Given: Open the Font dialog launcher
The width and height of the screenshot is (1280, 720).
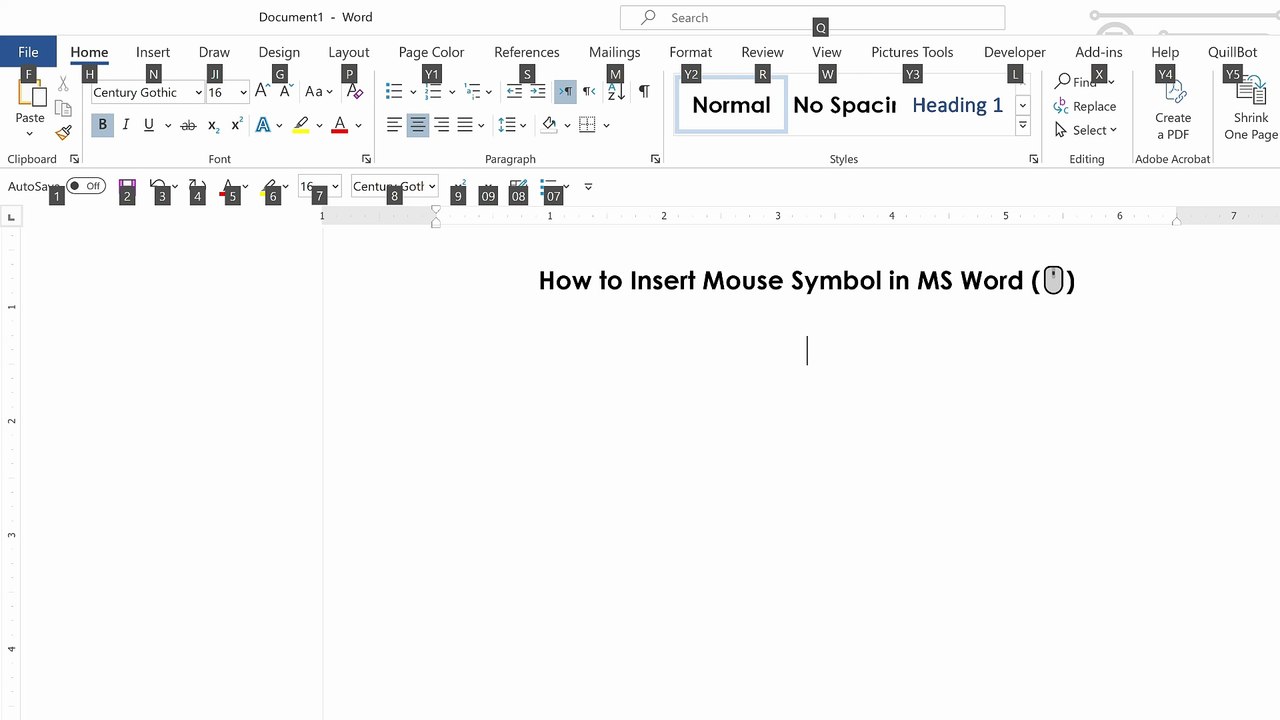Looking at the screenshot, I should [x=366, y=159].
